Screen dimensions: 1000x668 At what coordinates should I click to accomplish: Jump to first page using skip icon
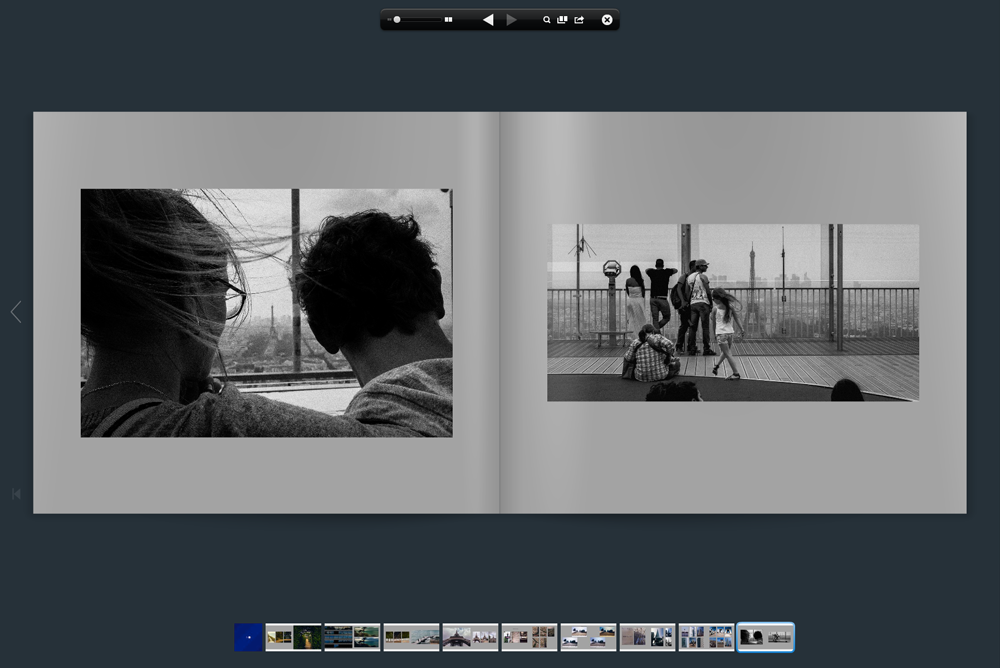16,494
